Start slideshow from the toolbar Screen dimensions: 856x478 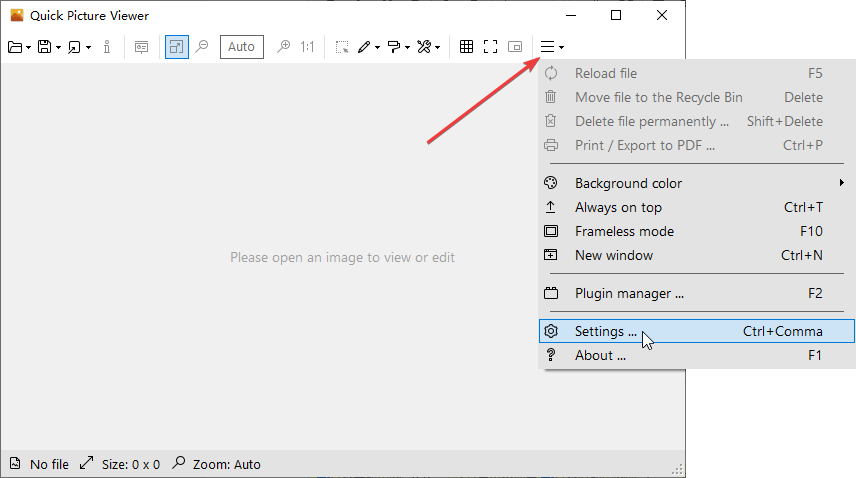pyautogui.click(x=141, y=47)
